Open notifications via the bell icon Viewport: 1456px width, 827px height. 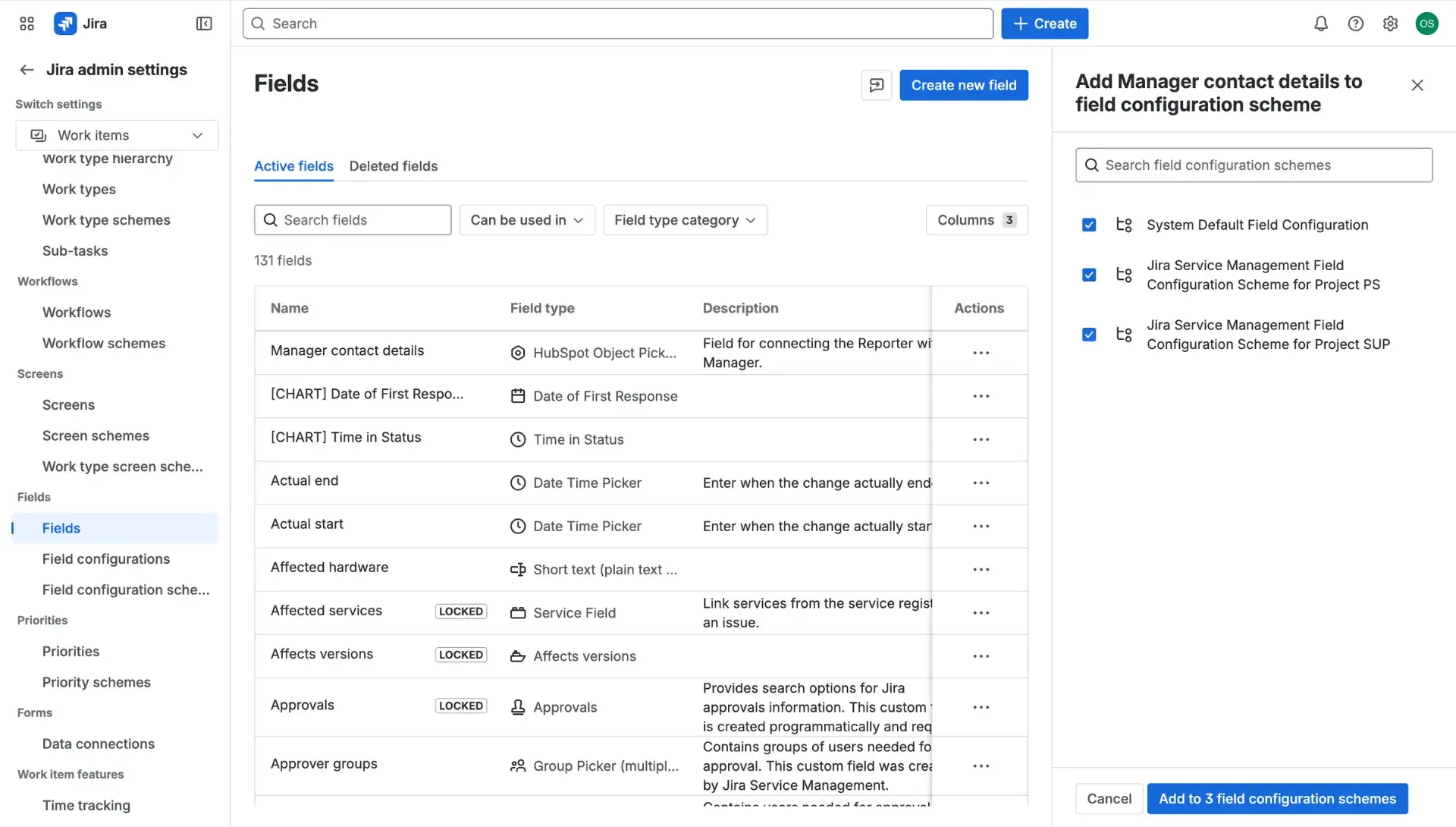click(x=1320, y=24)
